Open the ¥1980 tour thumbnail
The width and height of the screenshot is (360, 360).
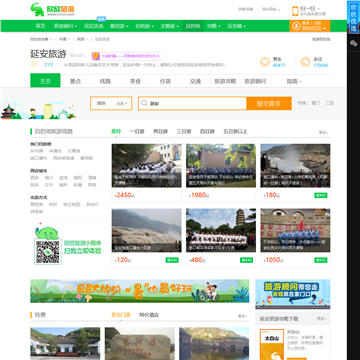(221, 166)
